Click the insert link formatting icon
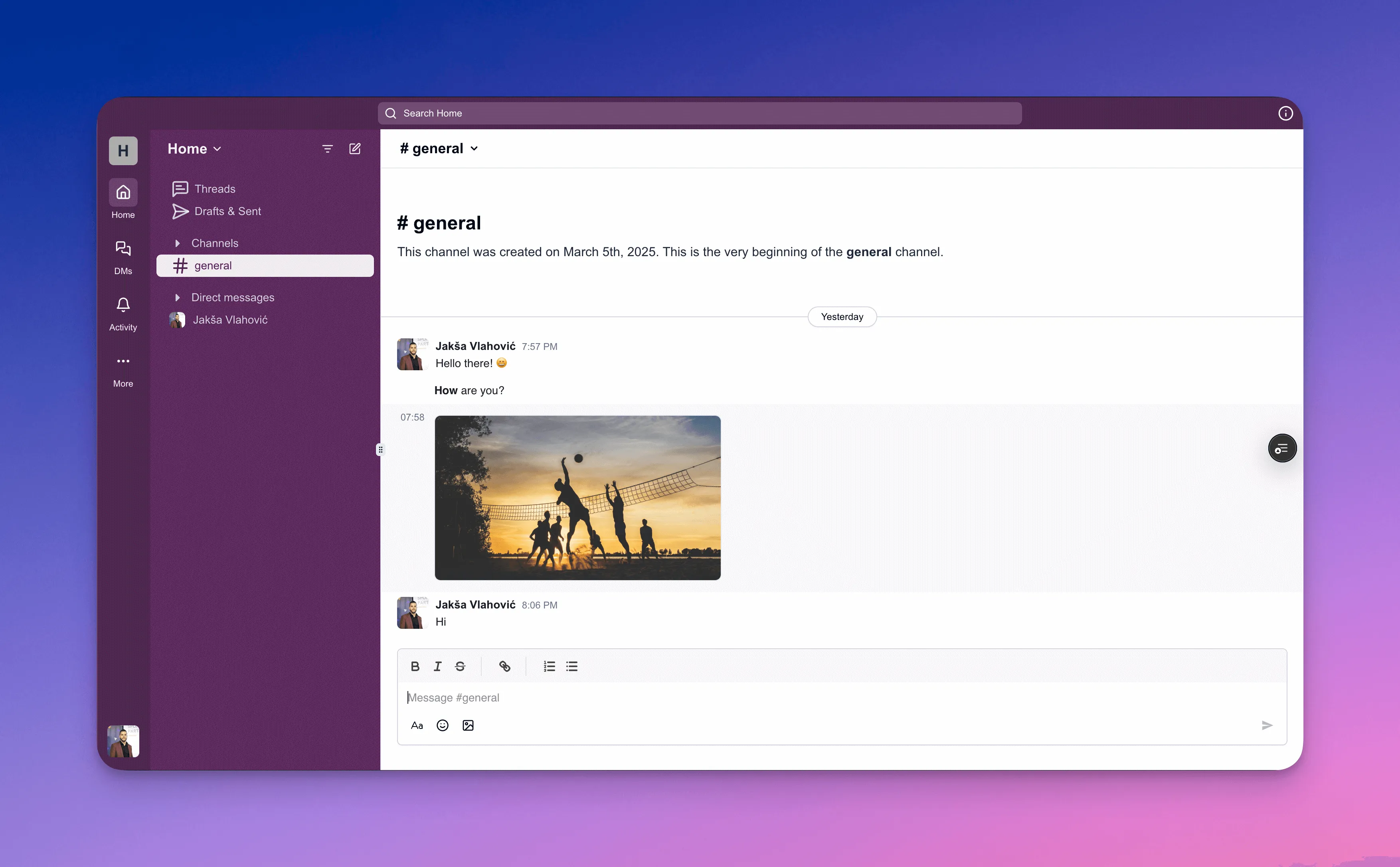 [504, 666]
